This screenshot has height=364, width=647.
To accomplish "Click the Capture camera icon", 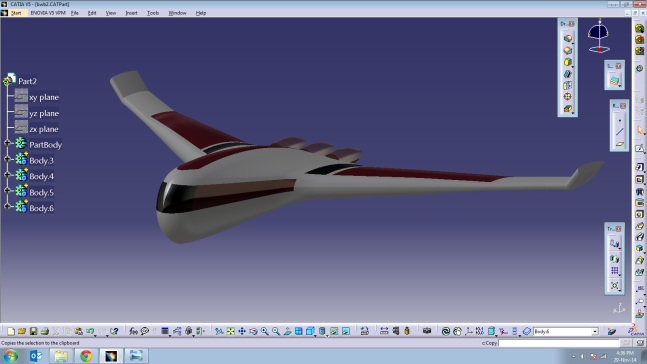I will coord(427,331).
